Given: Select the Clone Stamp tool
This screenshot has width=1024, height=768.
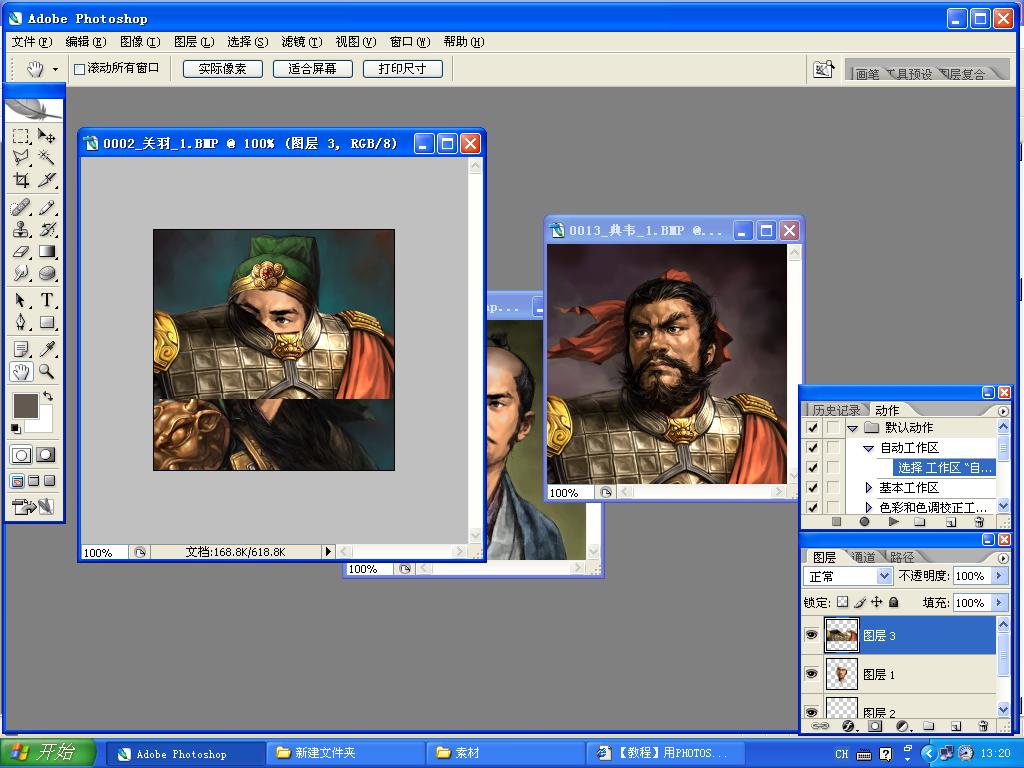Looking at the screenshot, I should pyautogui.click(x=21, y=230).
